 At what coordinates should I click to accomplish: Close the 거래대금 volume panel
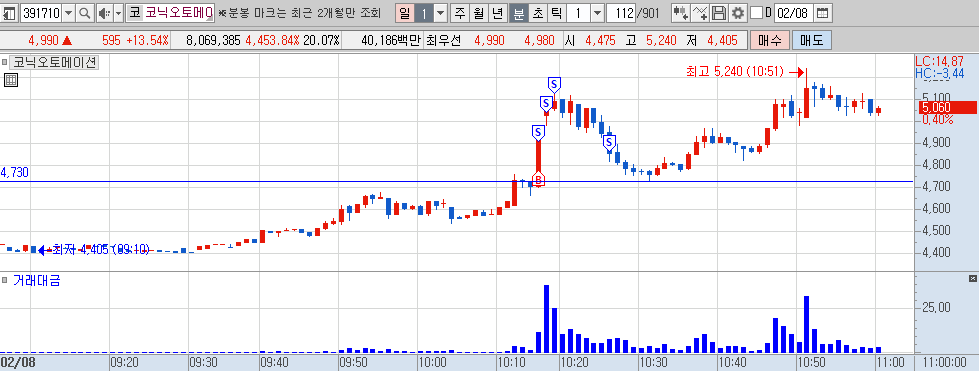972,278
